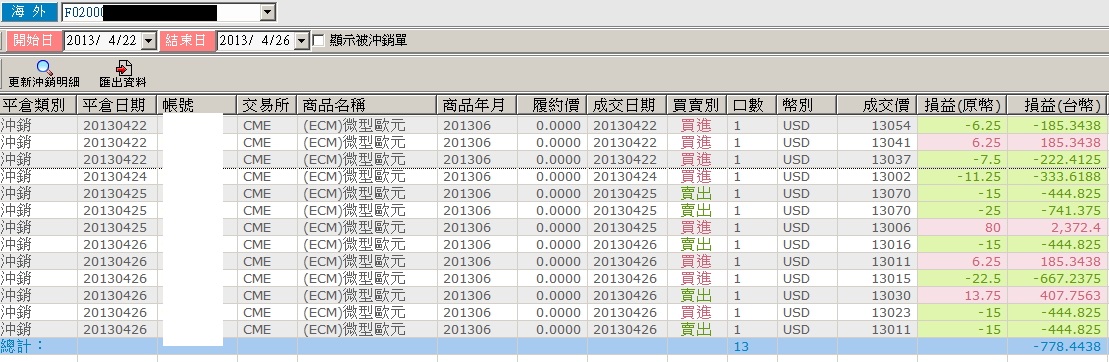Open the 結束日 date dropdown

[x=302, y=41]
